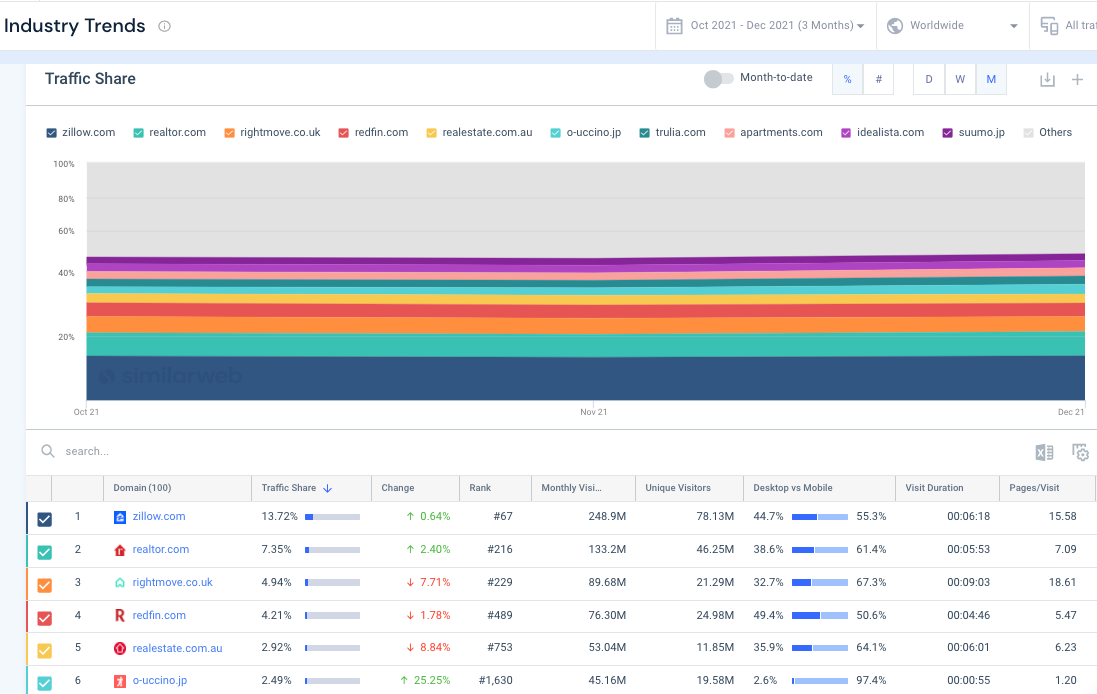Screen dimensions: 1097x694
Task: Uncheck zillow.com in the chart legend
Action: [x=51, y=133]
